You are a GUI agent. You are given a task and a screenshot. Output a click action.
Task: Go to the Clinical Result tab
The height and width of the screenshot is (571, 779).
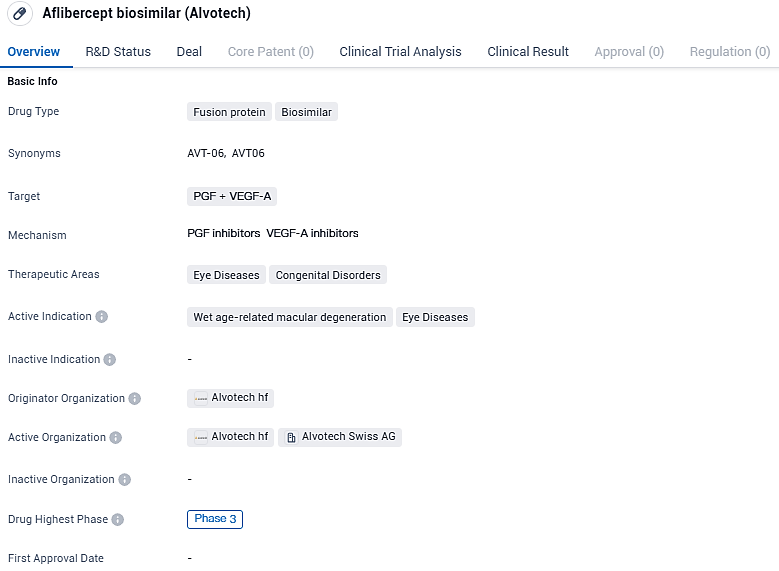click(x=528, y=52)
